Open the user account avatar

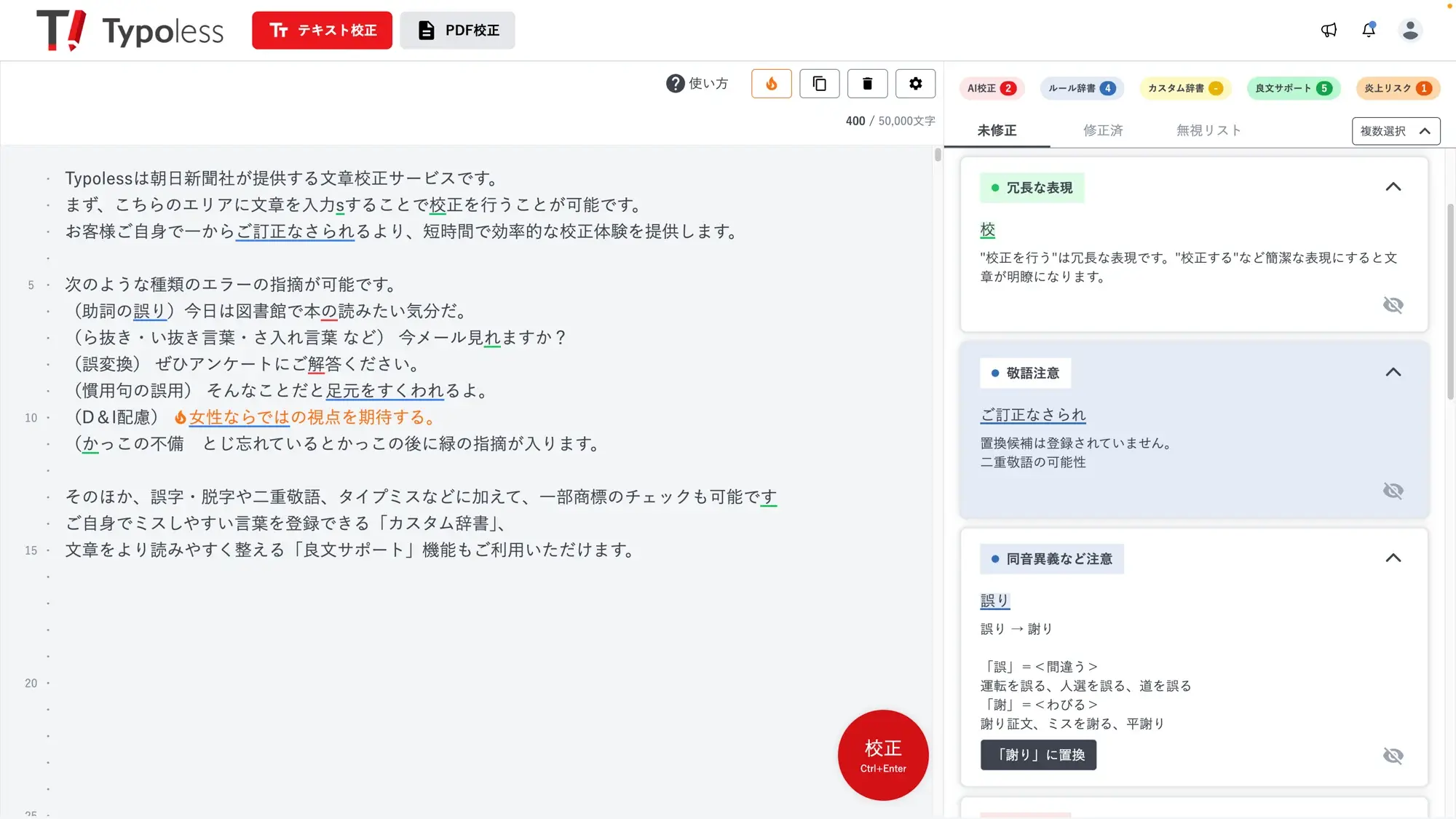tap(1409, 30)
